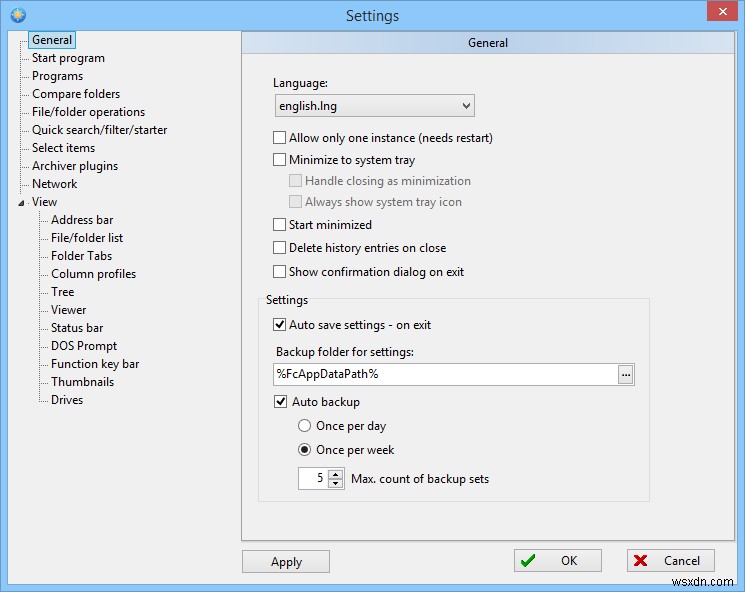
Task: Click the Apply button
Action: pos(286,562)
